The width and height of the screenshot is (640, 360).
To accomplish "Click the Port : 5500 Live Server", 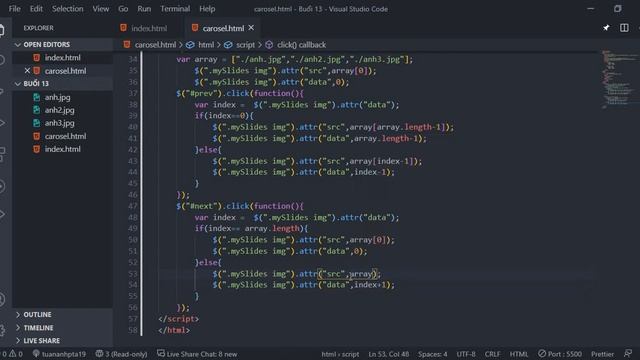I will (560, 354).
